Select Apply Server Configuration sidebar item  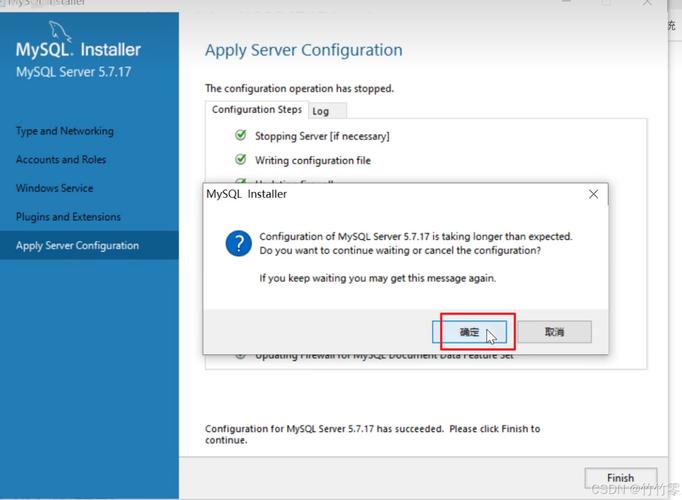pyautogui.click(x=77, y=246)
